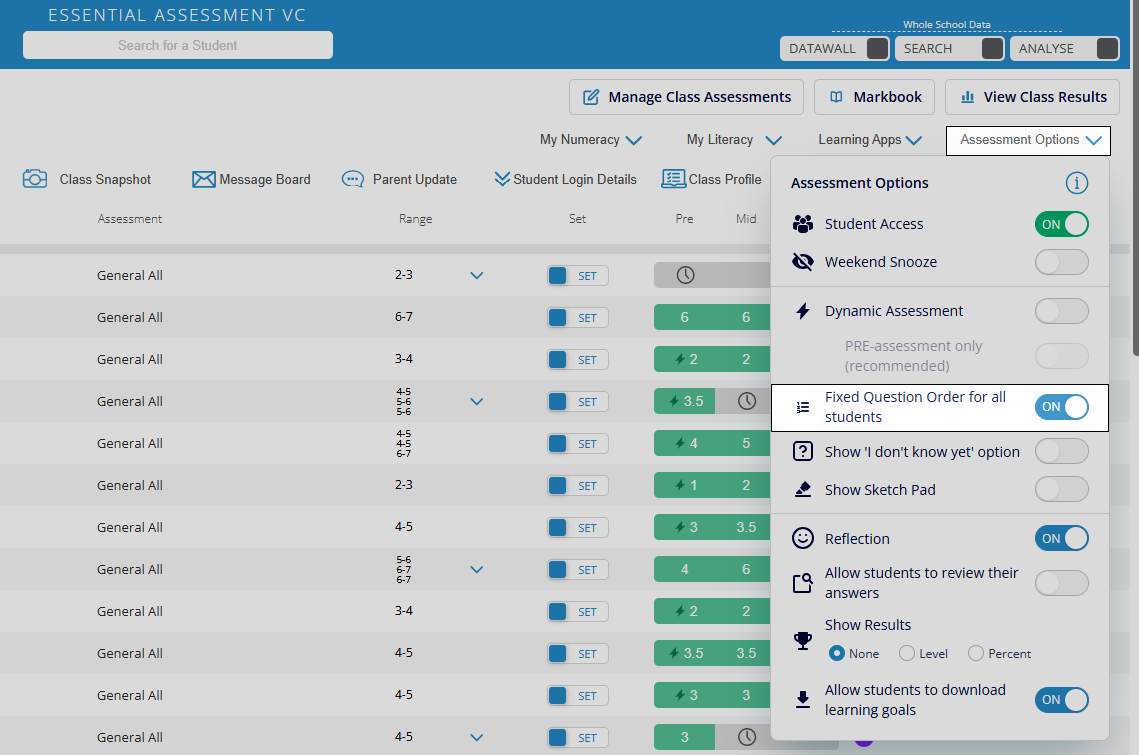The height and width of the screenshot is (755, 1139).
Task: Disable the download learning goals toggle
Action: pyautogui.click(x=1061, y=700)
